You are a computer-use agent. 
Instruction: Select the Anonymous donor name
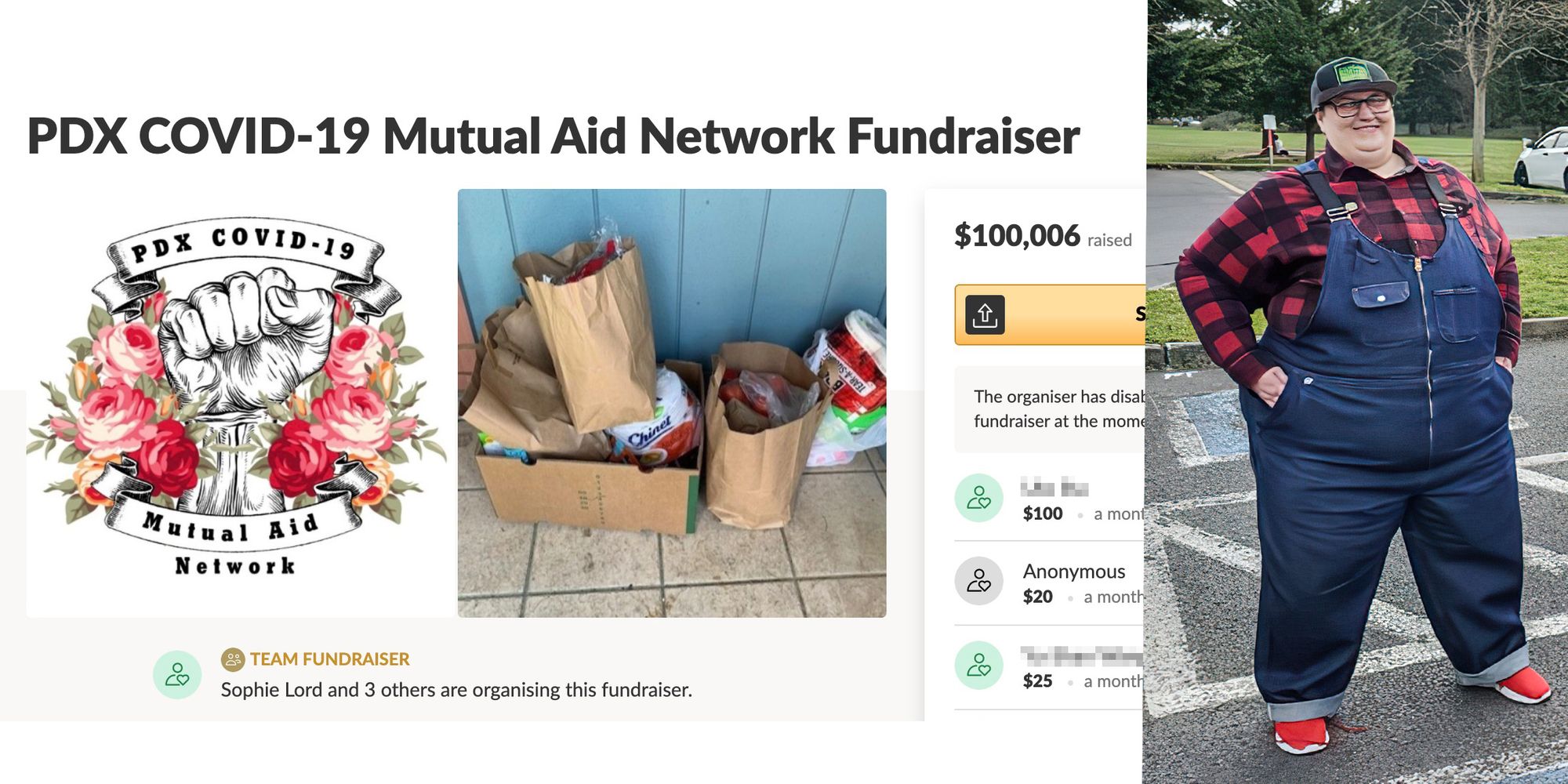click(1074, 572)
